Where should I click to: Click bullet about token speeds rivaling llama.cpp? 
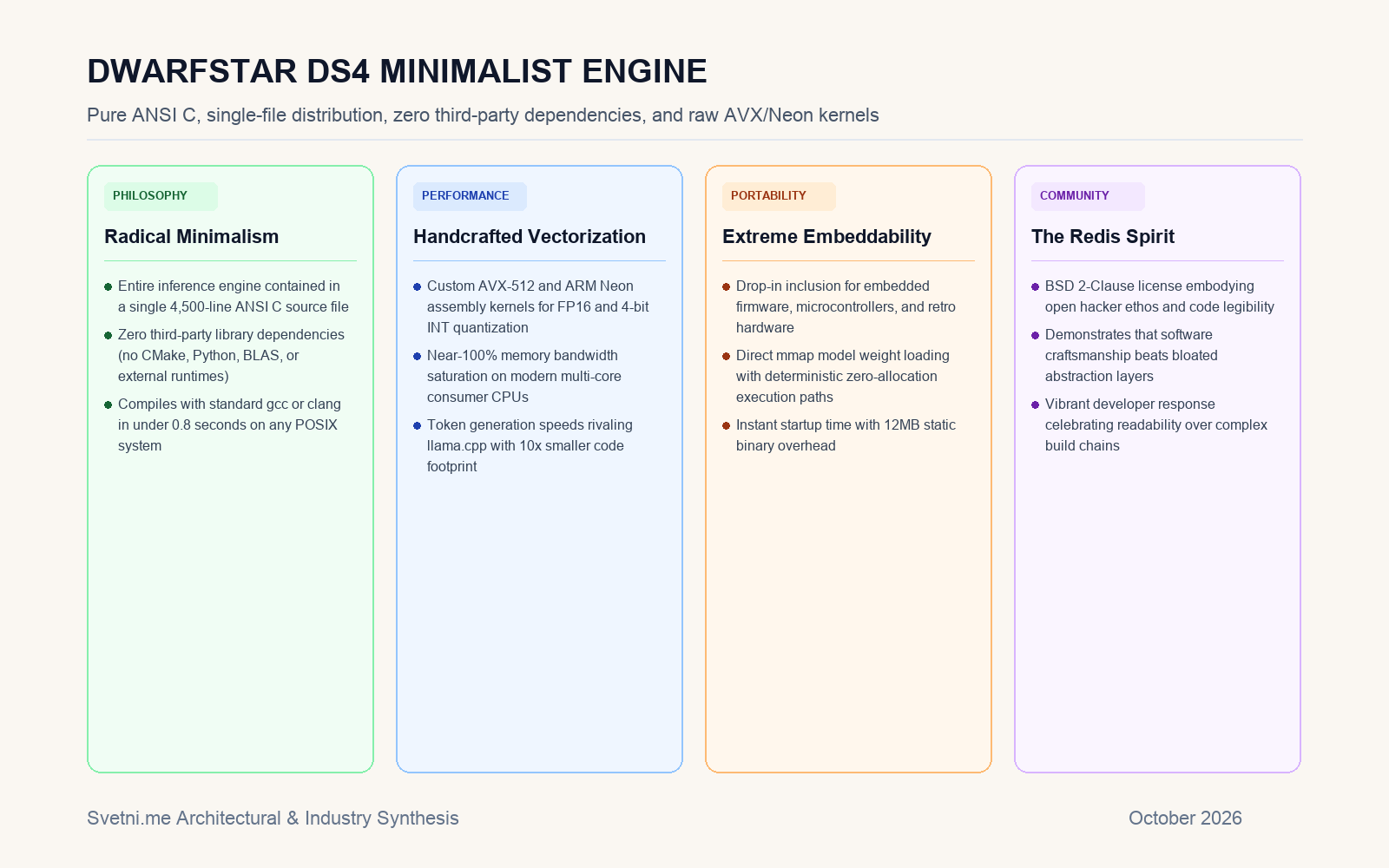pos(523,445)
